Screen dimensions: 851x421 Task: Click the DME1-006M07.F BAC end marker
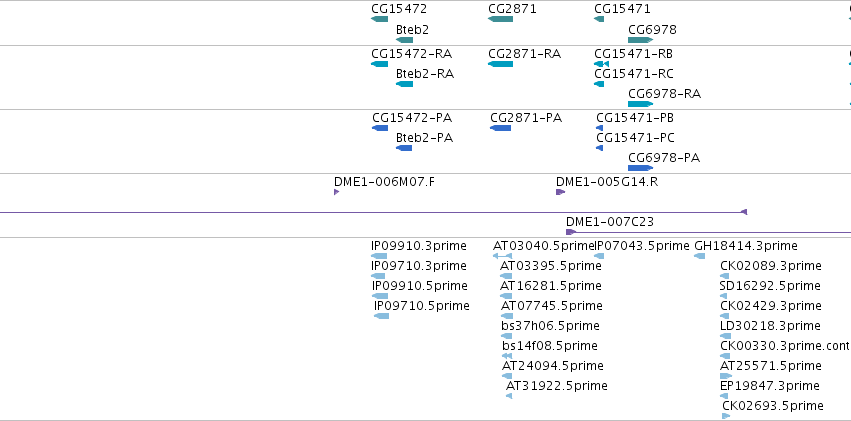click(x=336, y=192)
